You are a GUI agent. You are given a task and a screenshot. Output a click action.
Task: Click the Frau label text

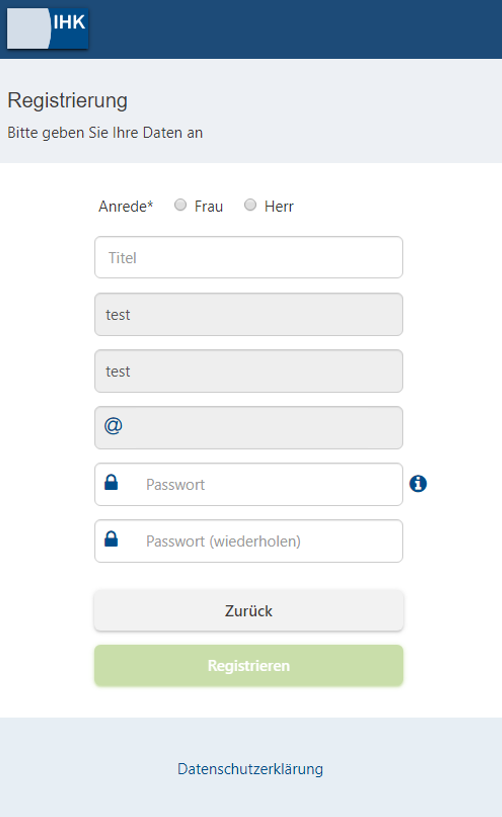tap(209, 206)
